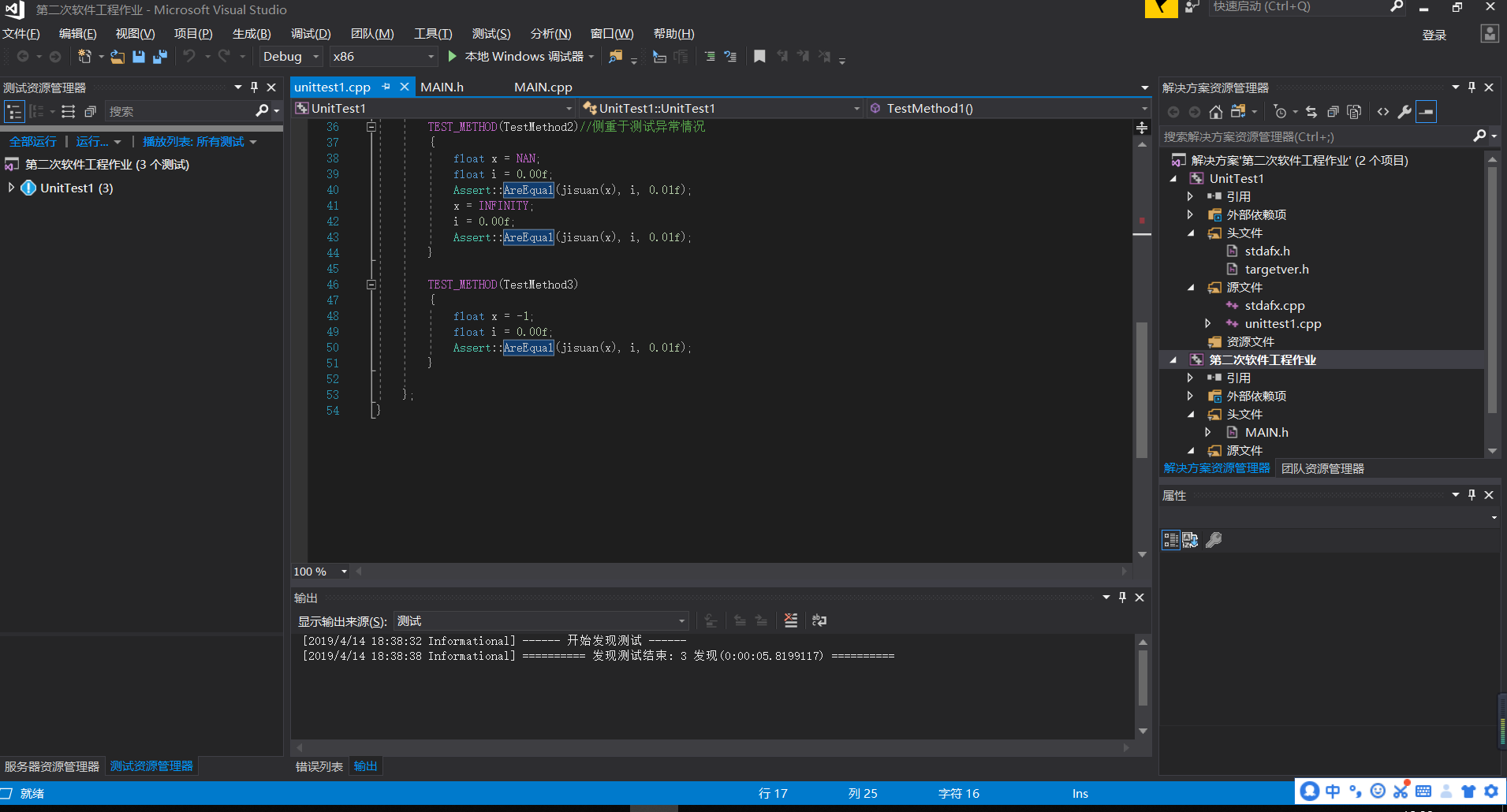
Task: Switch to the MAIN.cpp editor tab
Action: 543,87
